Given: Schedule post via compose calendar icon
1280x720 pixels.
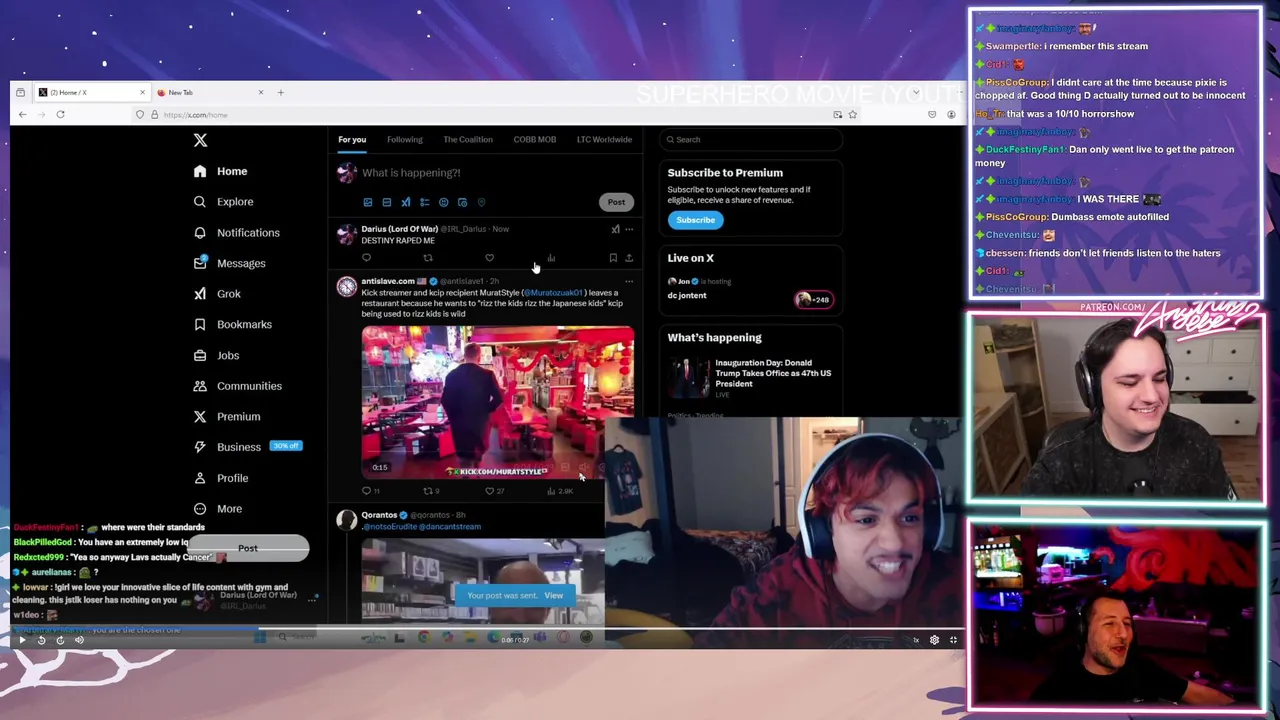Looking at the screenshot, I should pyautogui.click(x=462, y=202).
